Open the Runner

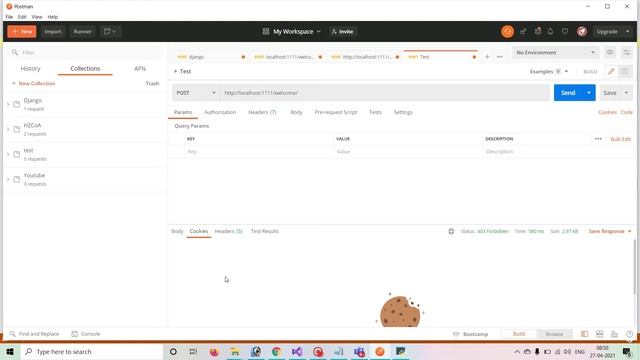click(x=82, y=31)
